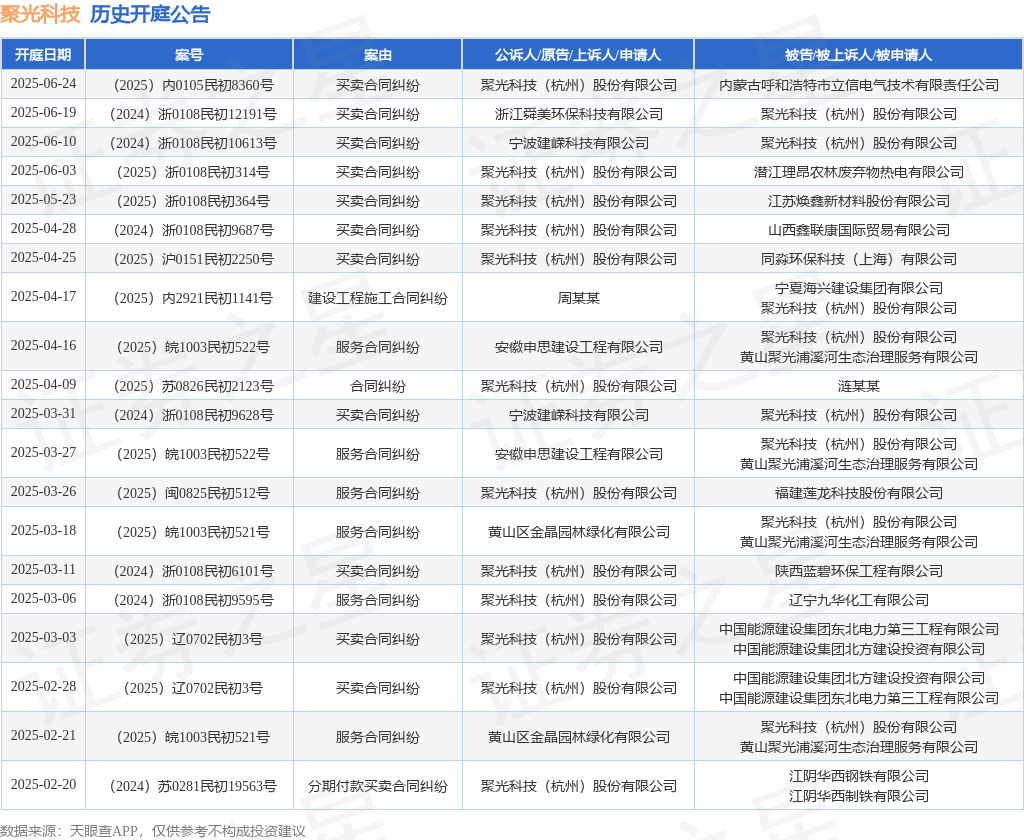Image resolution: width=1024 pixels, height=840 pixels.
Task: Click the 2025-04-09 date cell
Action: [43, 384]
